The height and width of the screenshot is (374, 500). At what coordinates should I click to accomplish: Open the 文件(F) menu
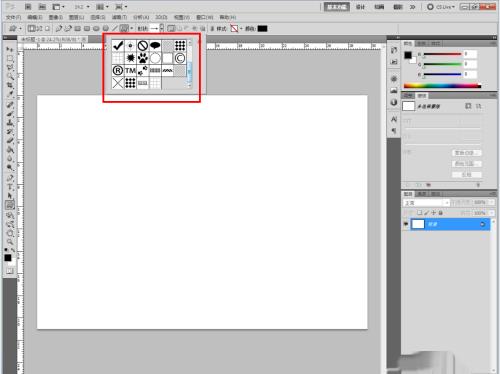[13, 17]
